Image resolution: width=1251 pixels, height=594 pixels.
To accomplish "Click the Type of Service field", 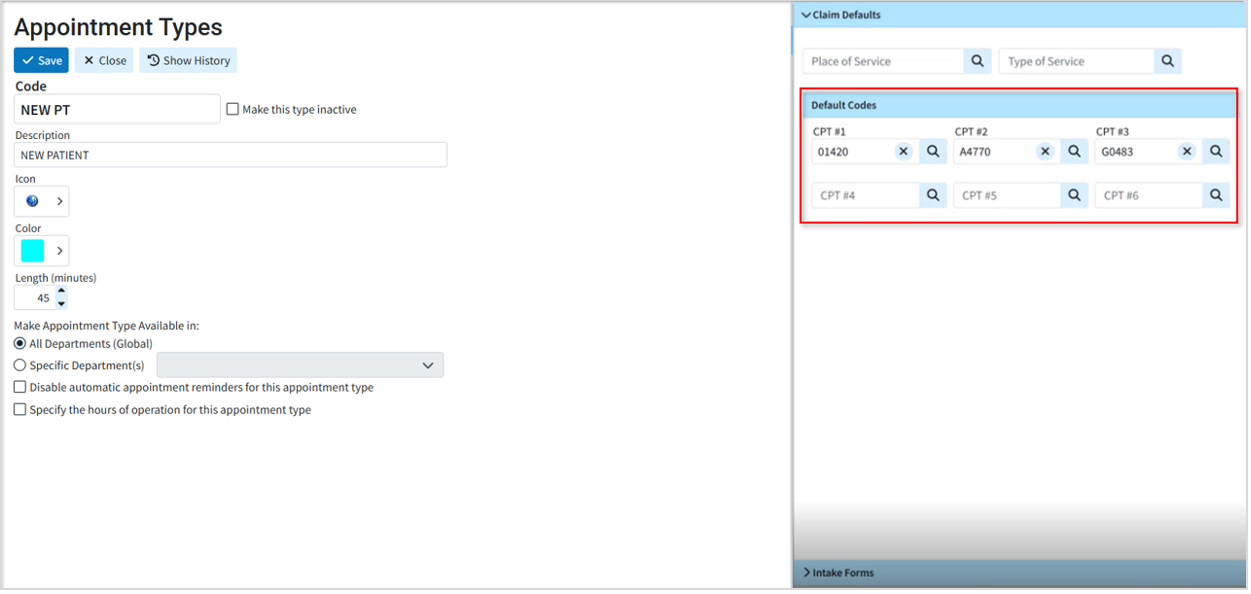I will (1077, 61).
